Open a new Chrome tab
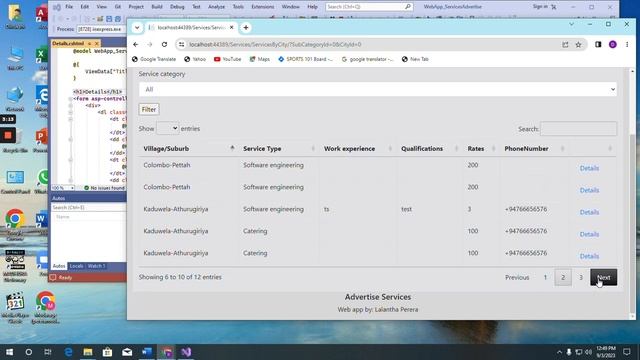The height and width of the screenshot is (360, 640). coord(246,27)
